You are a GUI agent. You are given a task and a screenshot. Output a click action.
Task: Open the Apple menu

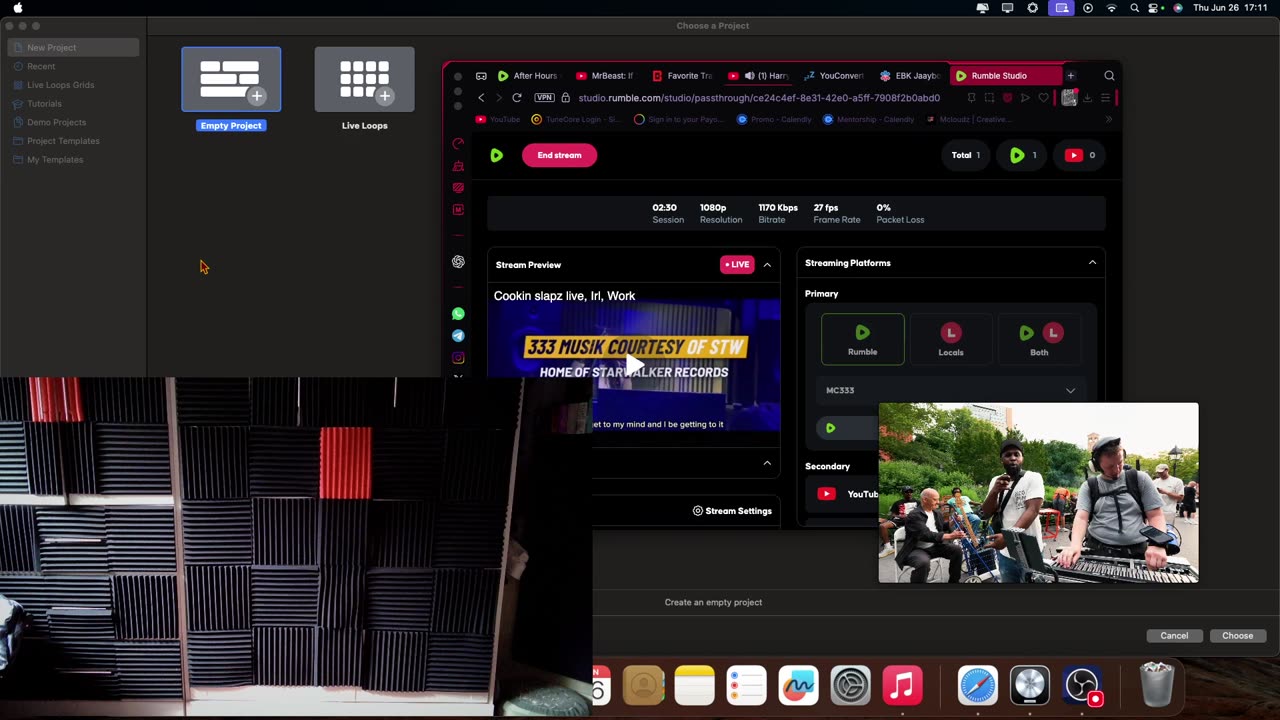pos(18,8)
